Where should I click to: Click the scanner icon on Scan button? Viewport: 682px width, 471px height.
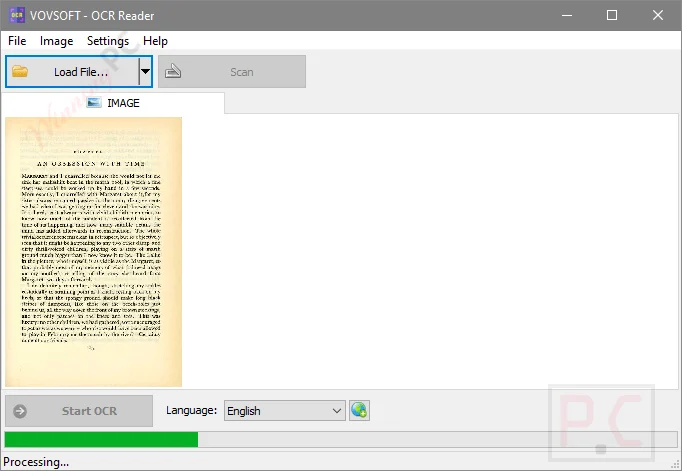[173, 71]
